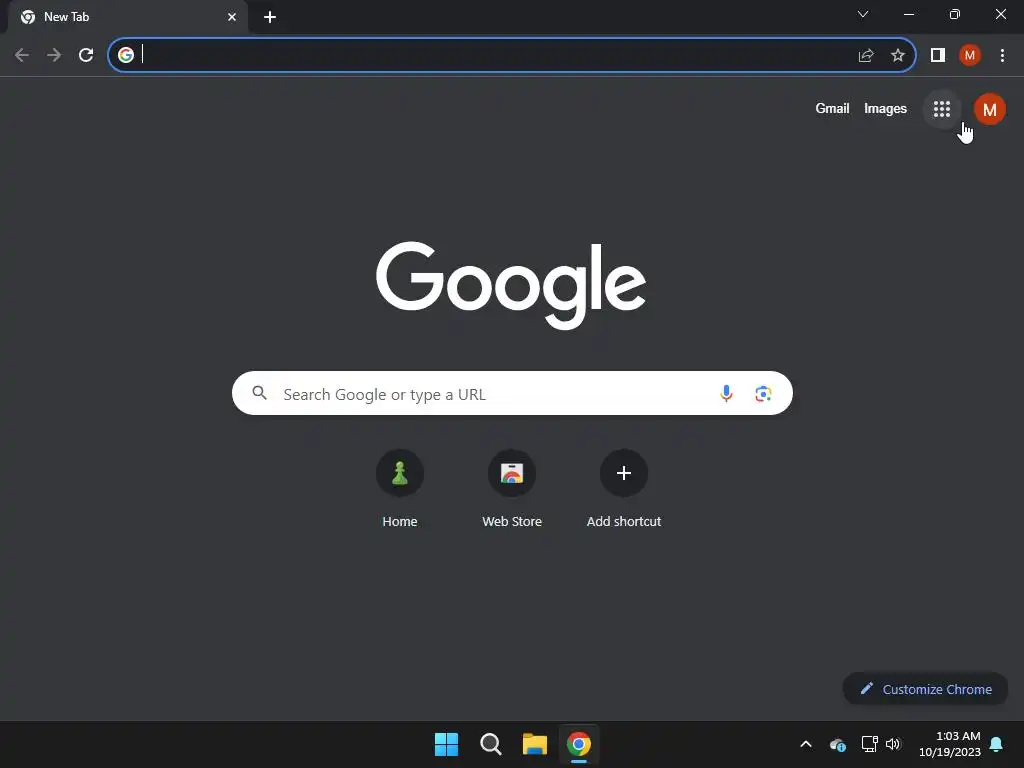Open the notifications bell icon

996,744
